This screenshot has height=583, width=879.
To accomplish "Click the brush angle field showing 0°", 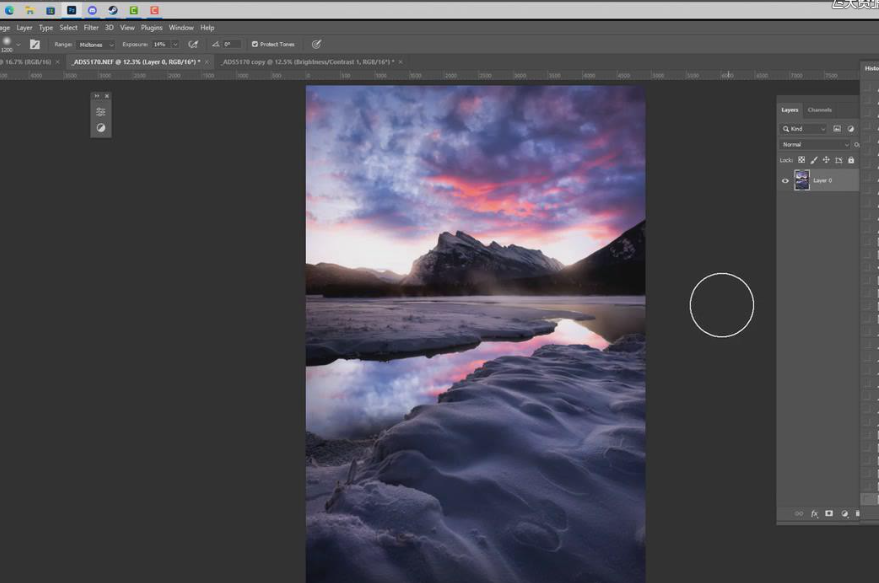I will 232,44.
